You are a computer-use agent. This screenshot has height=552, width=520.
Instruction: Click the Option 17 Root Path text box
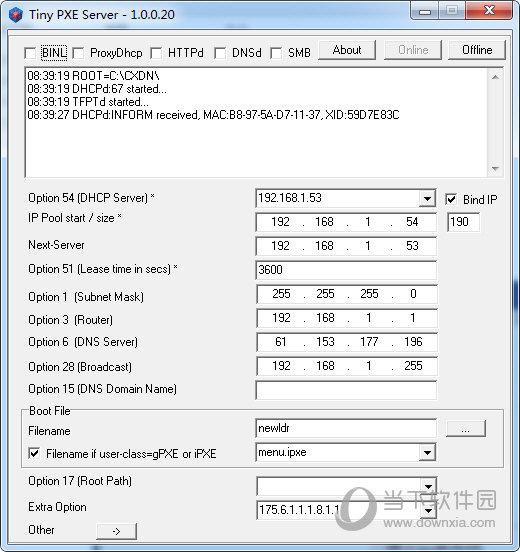(339, 486)
